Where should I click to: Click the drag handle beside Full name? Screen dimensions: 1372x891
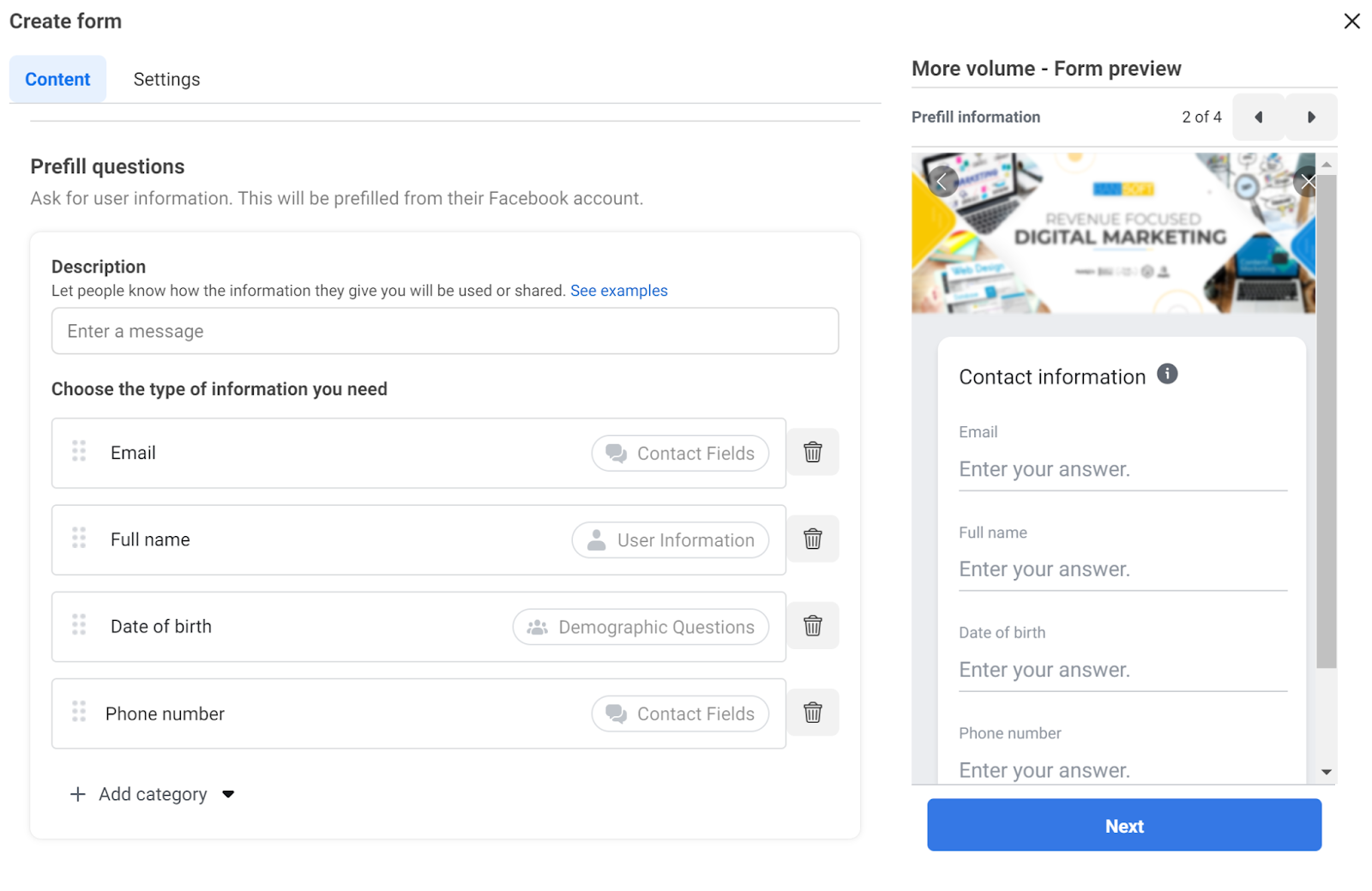click(x=79, y=538)
